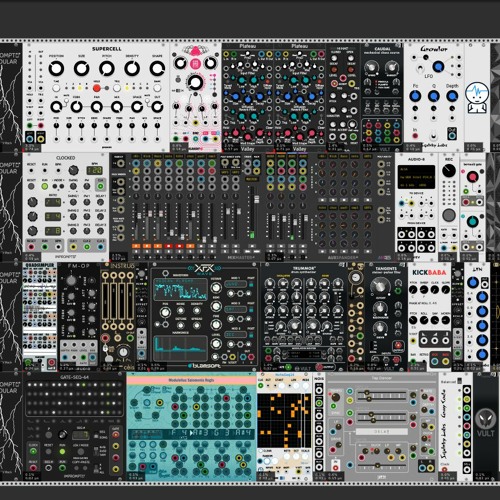Click Supercell's DENSITY knob
The image size is (500, 500).
click(132, 68)
